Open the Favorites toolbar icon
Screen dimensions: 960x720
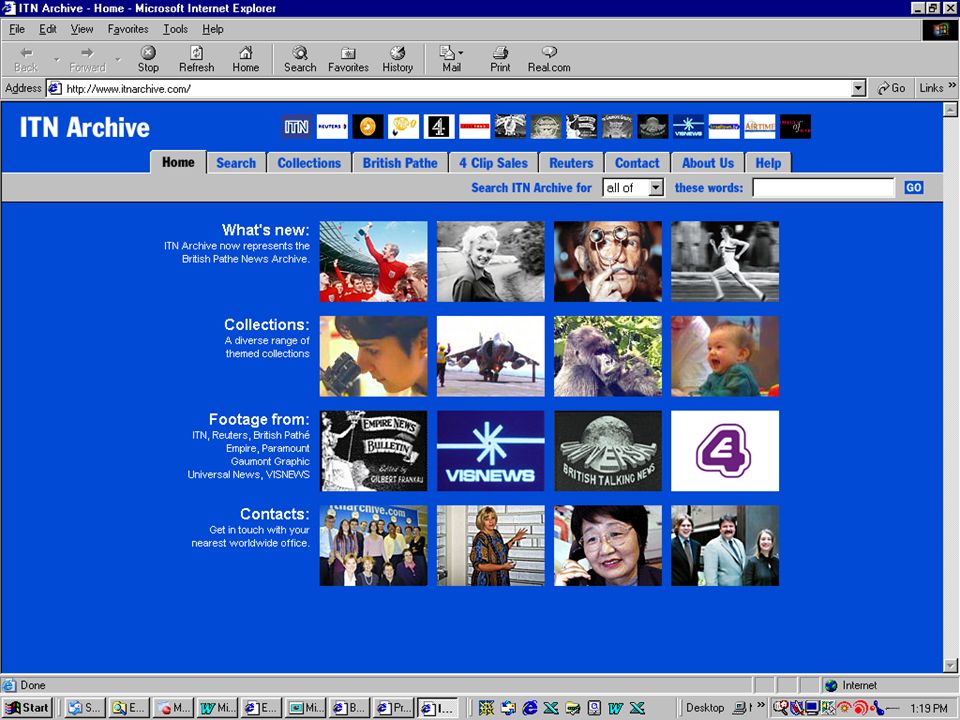click(x=348, y=59)
